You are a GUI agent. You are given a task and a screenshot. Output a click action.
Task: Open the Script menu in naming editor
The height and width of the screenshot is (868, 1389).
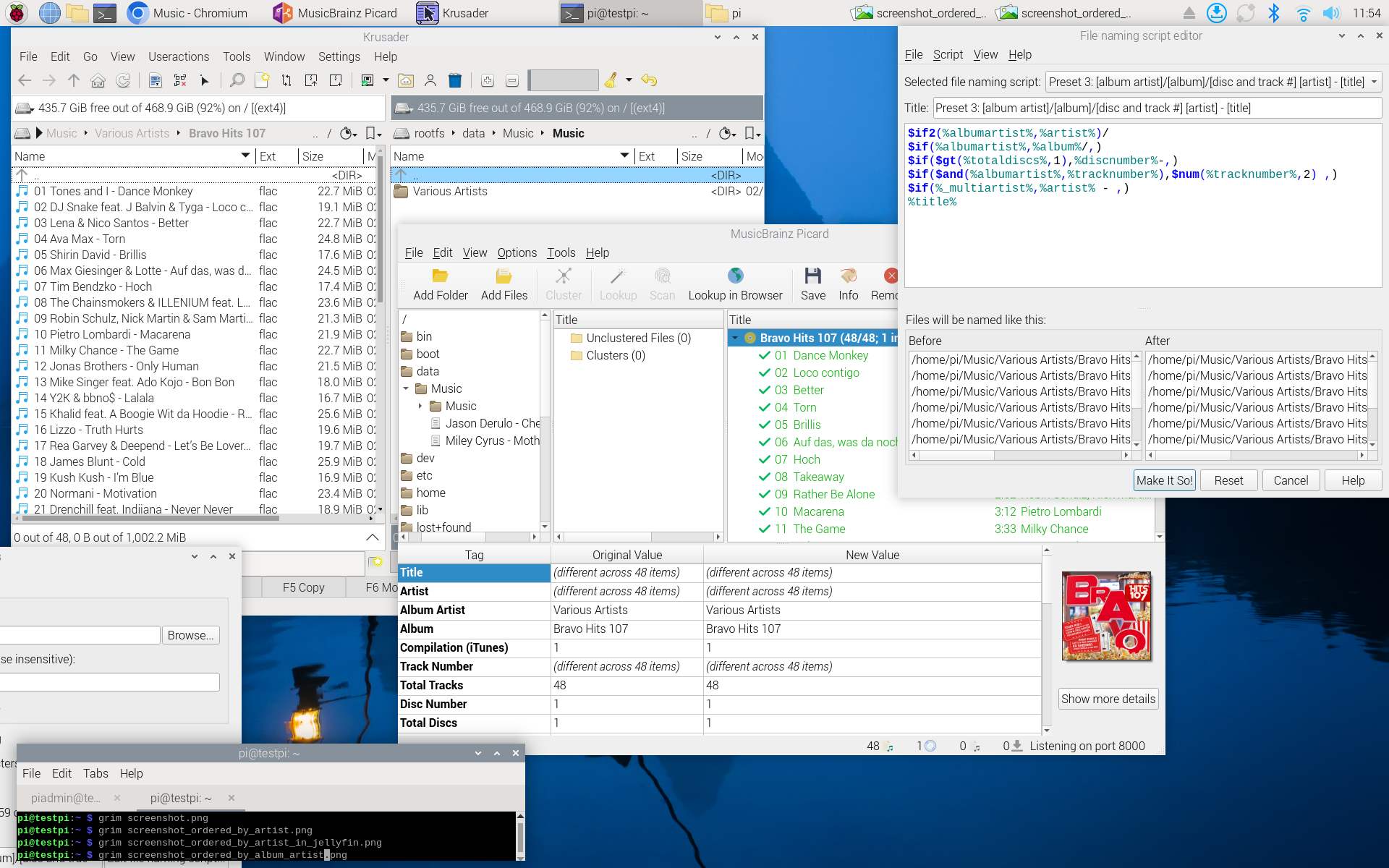pos(947,54)
